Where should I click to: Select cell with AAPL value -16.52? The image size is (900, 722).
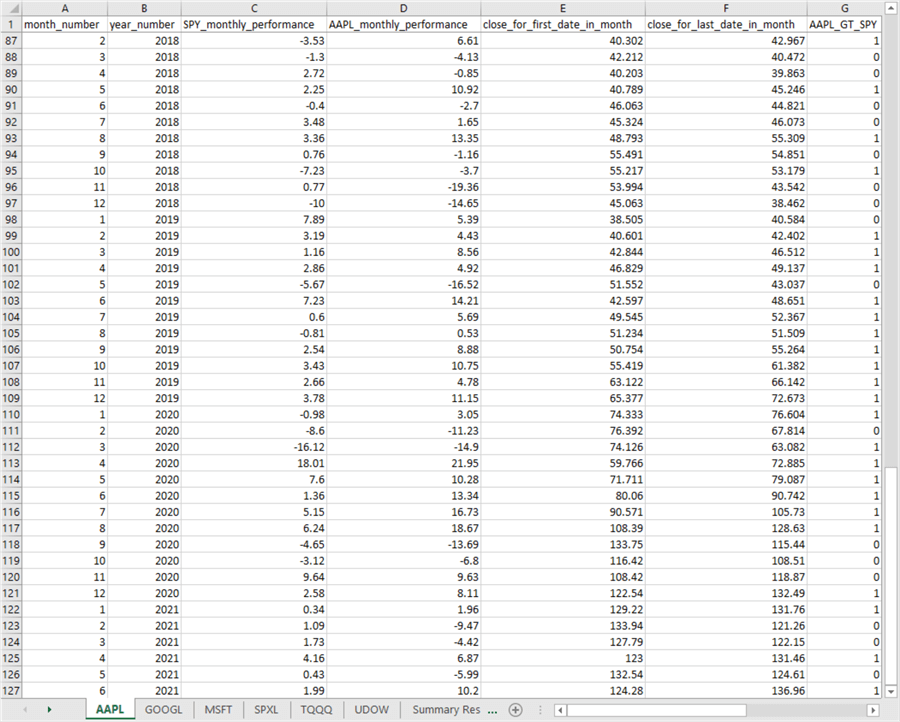click(404, 285)
